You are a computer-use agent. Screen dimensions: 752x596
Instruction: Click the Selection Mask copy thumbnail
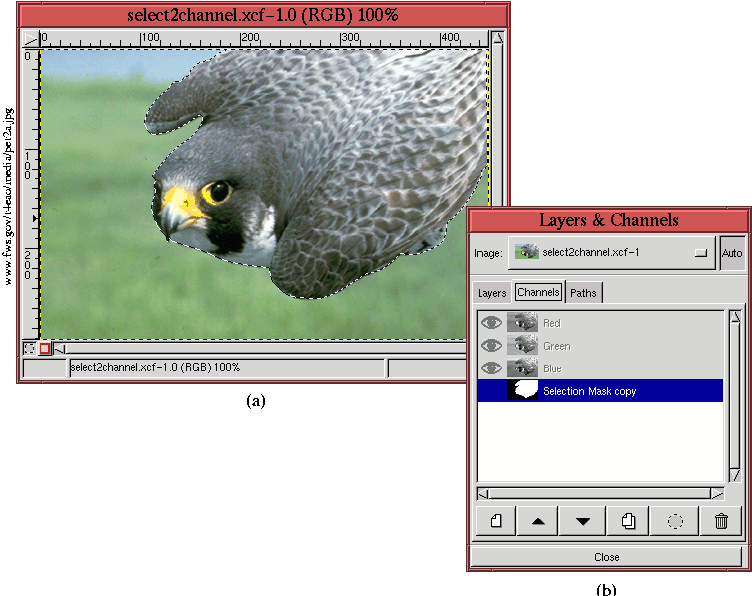[523, 391]
